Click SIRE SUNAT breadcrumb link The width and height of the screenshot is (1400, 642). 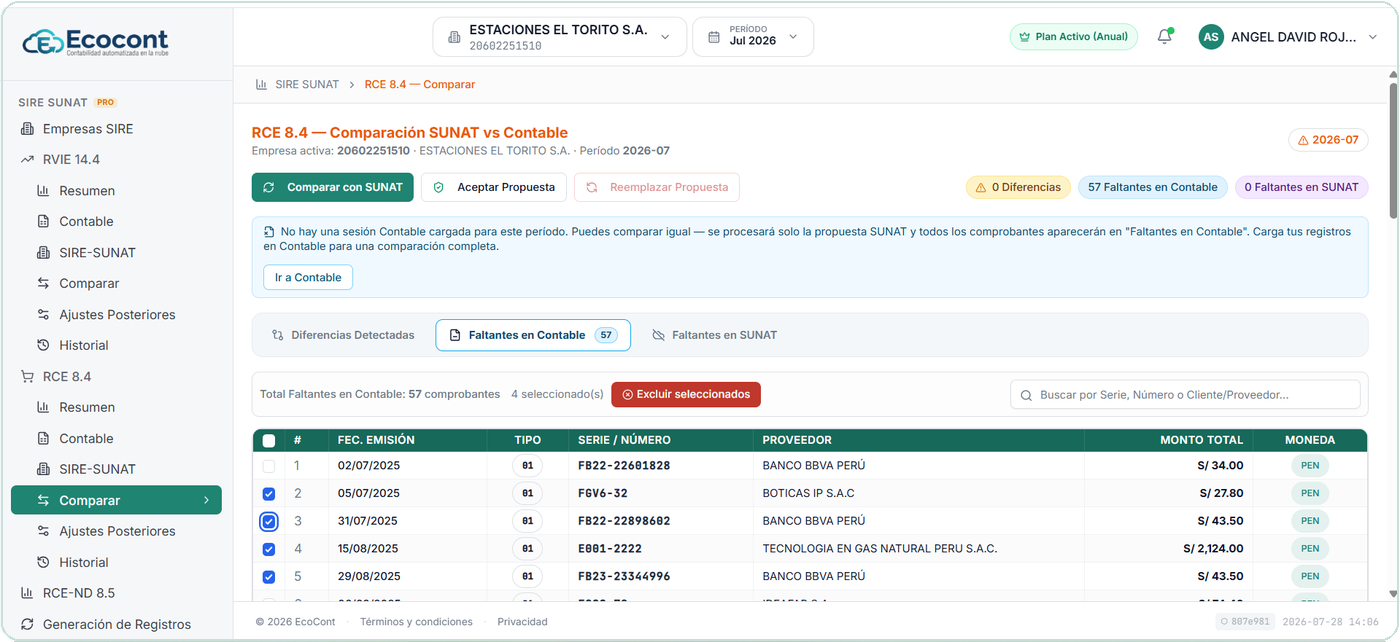pos(307,84)
